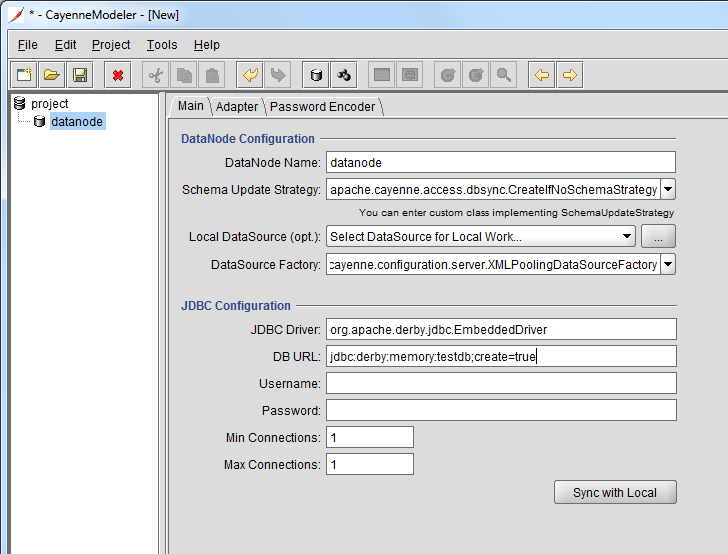The width and height of the screenshot is (728, 554).
Task: Click the Cut scissors icon
Action: (x=156, y=75)
